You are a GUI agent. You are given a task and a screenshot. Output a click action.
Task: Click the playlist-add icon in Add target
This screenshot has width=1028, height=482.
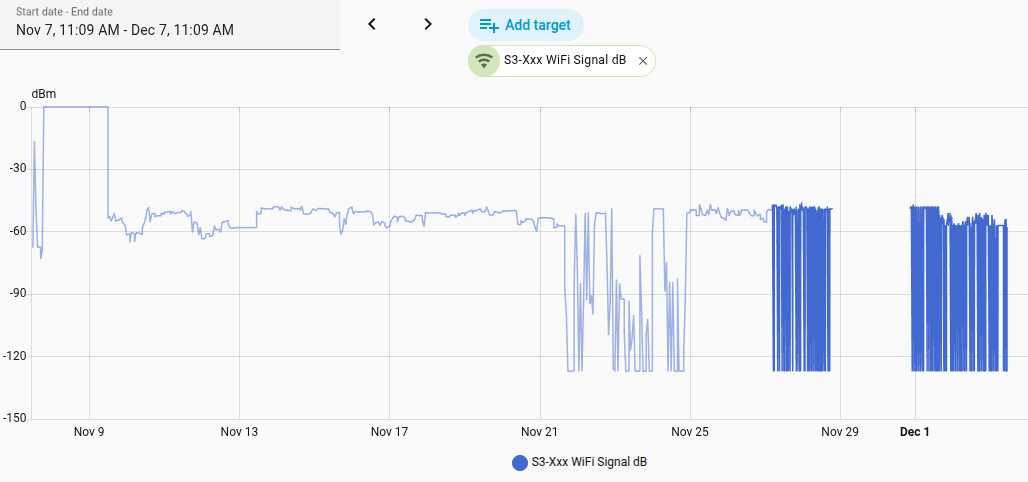point(489,25)
